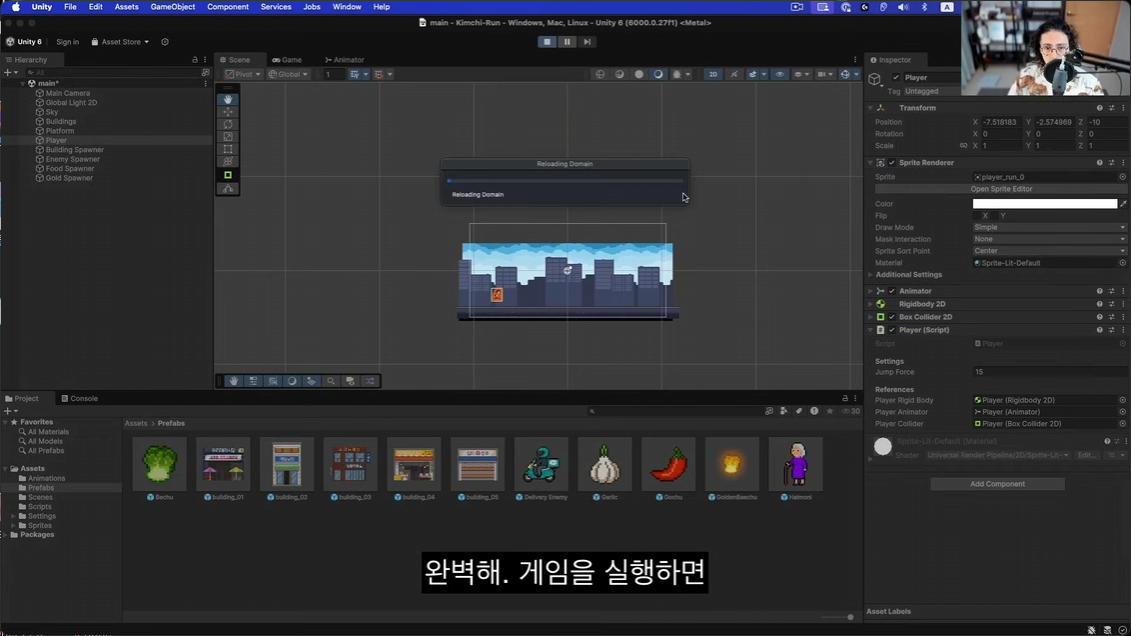Click the macOS volume icon

pos(903,6)
